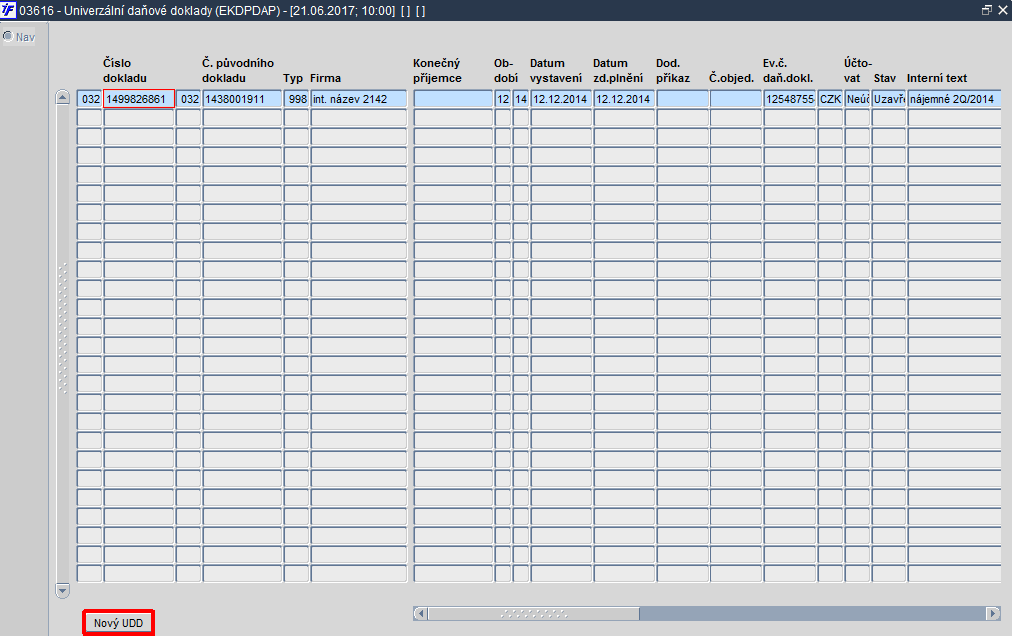Viewport: 1012px width, 636px height.
Task: Click the Stav field showing Uzavř
Action: coord(889,99)
